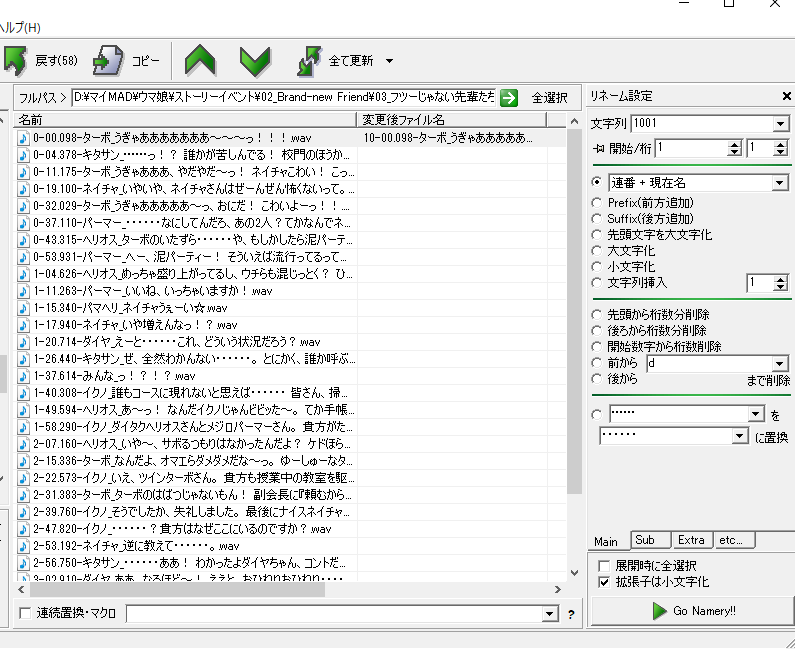Select file 0-00.098-ターボ_うぎゃああ wav icon
This screenshot has height=649, width=795.
[x=23, y=138]
